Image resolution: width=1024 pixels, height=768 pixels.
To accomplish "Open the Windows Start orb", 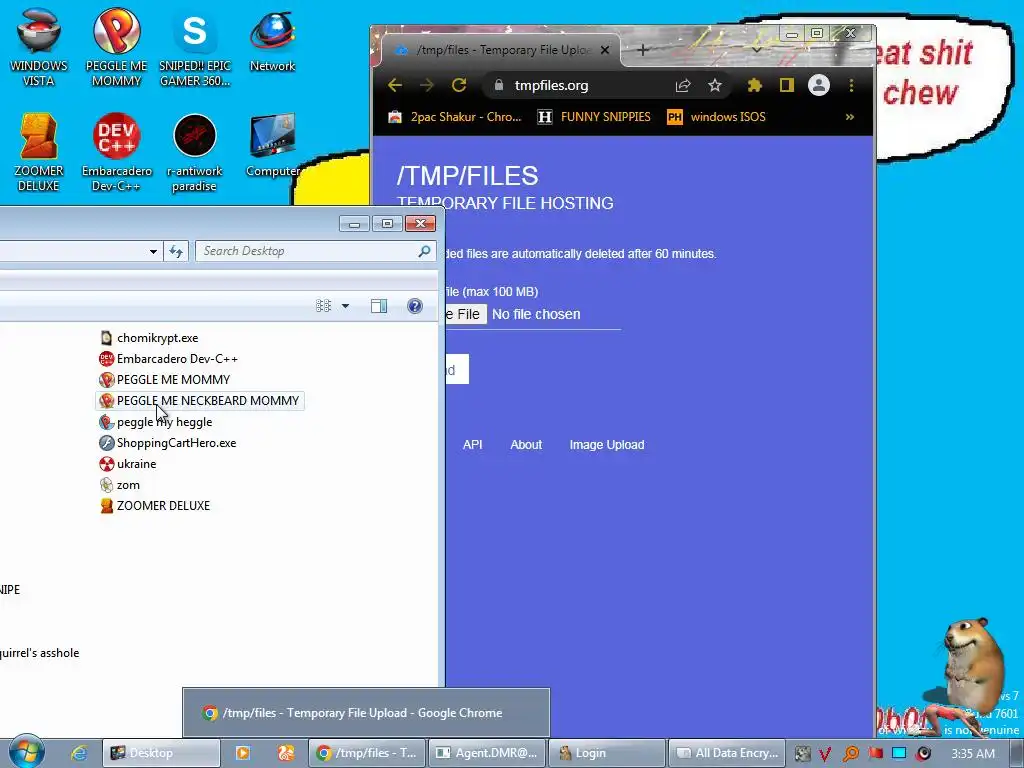I will [26, 752].
